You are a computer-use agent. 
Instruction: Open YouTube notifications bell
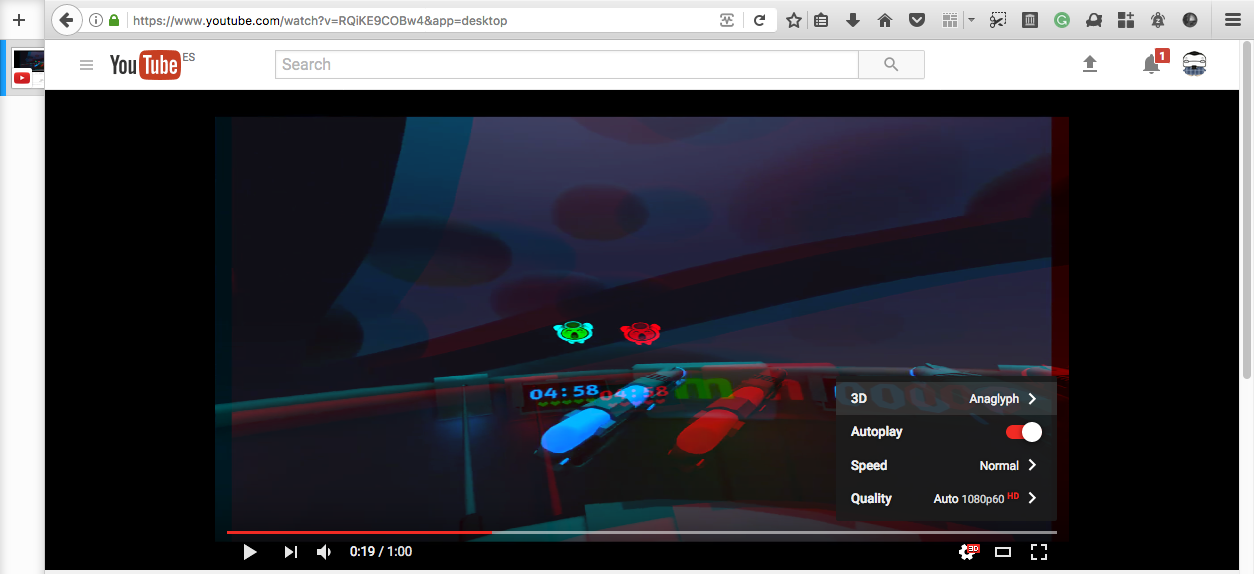point(1152,64)
